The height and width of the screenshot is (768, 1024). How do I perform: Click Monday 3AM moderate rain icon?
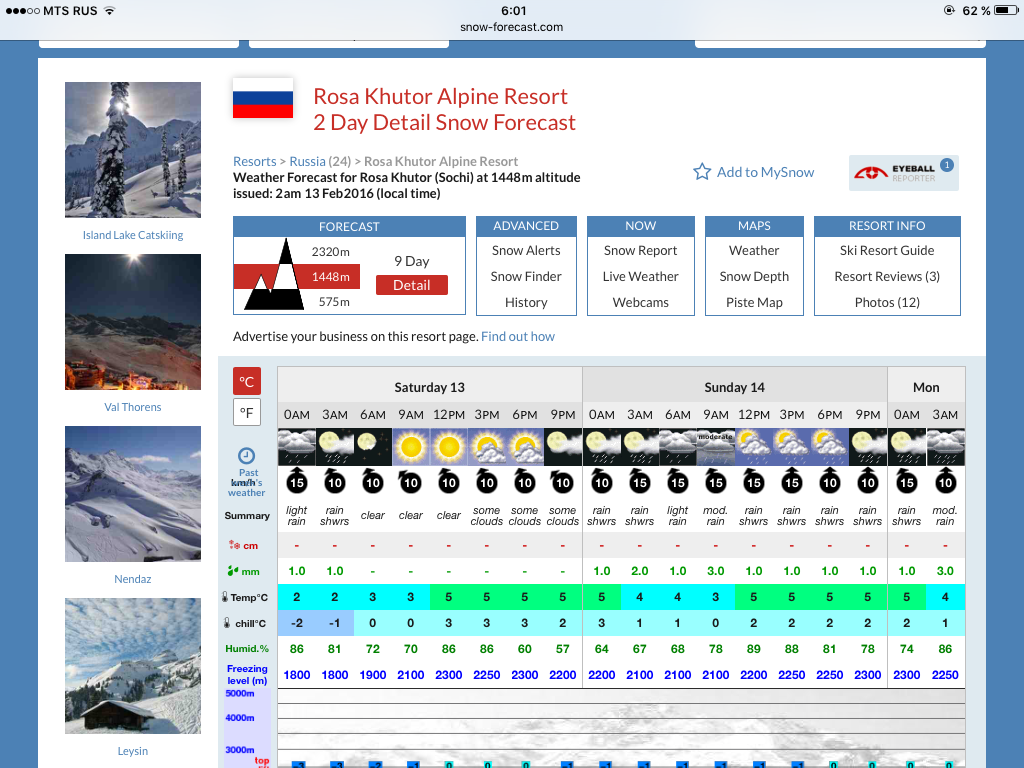[945, 447]
